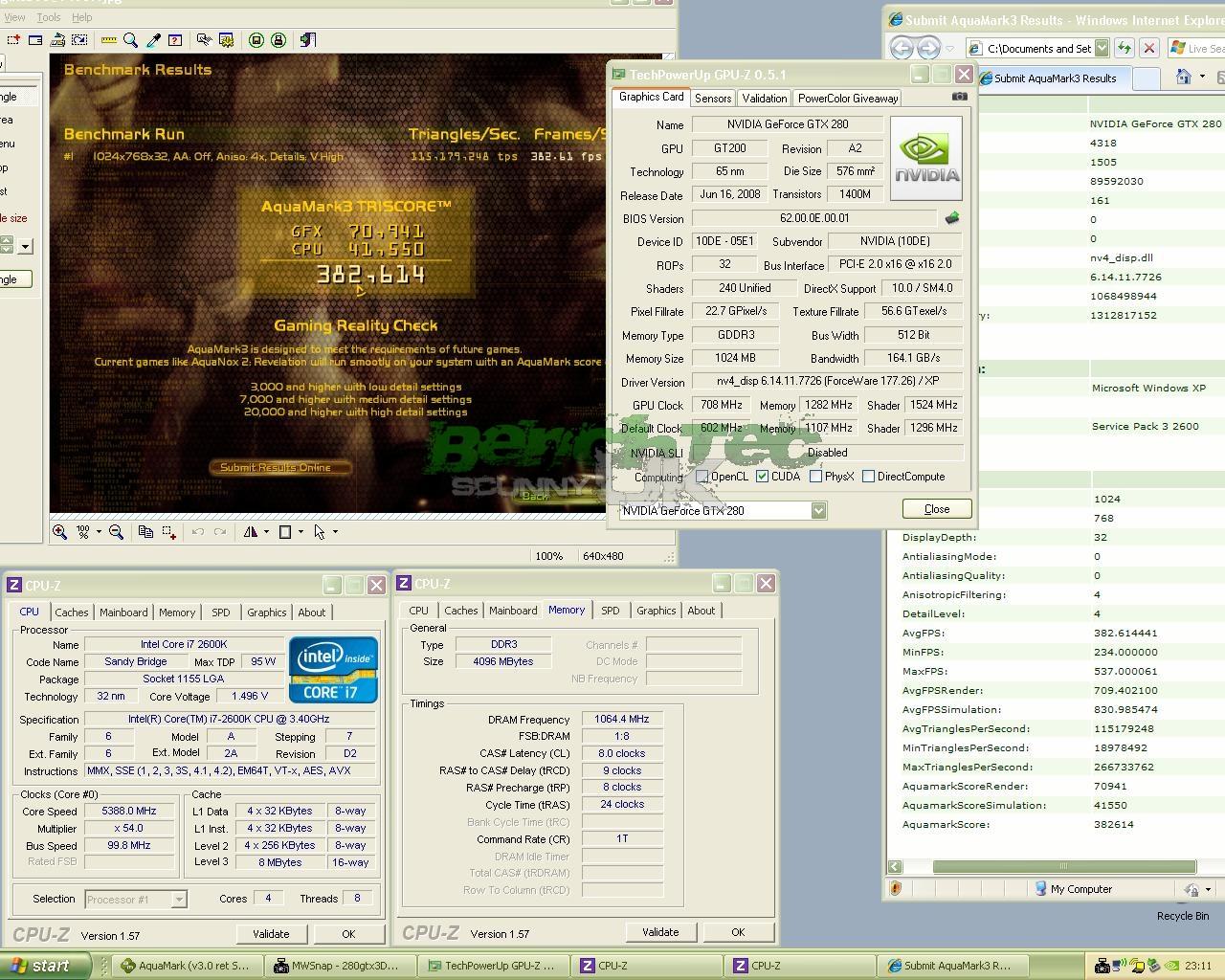Click the Close button in GPU-Z
The image size is (1225, 980).
pos(937,509)
